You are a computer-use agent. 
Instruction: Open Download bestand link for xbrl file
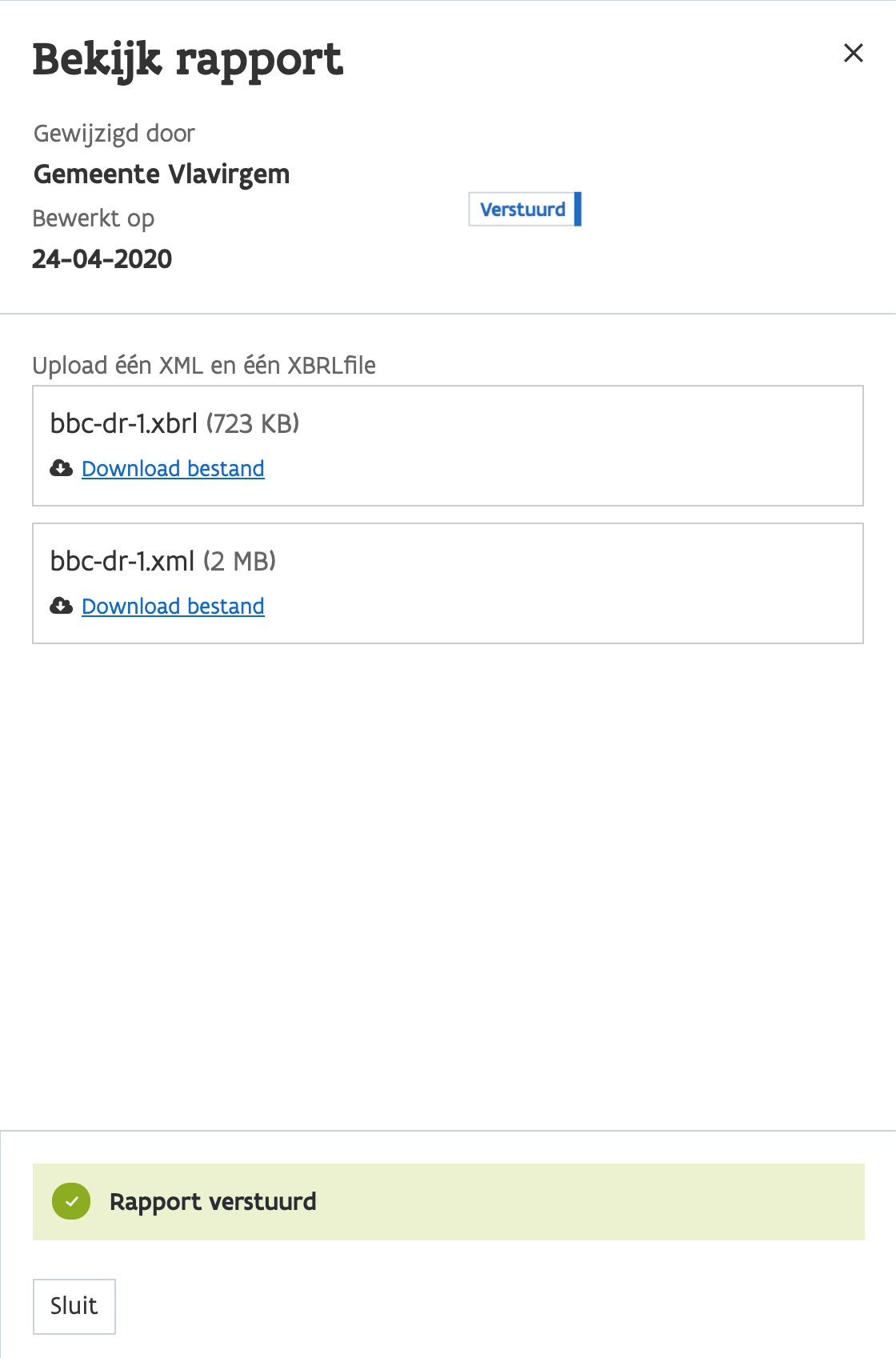173,468
